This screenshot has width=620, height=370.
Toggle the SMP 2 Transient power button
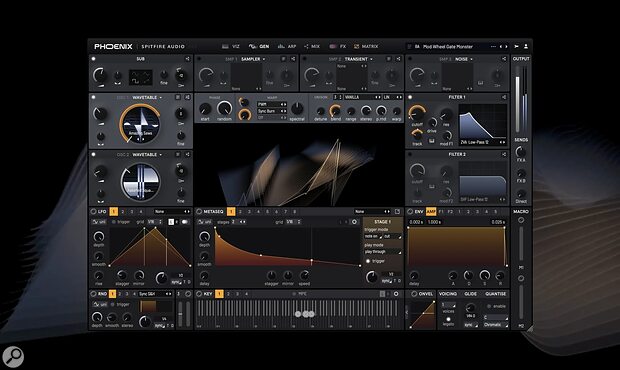pos(304,59)
